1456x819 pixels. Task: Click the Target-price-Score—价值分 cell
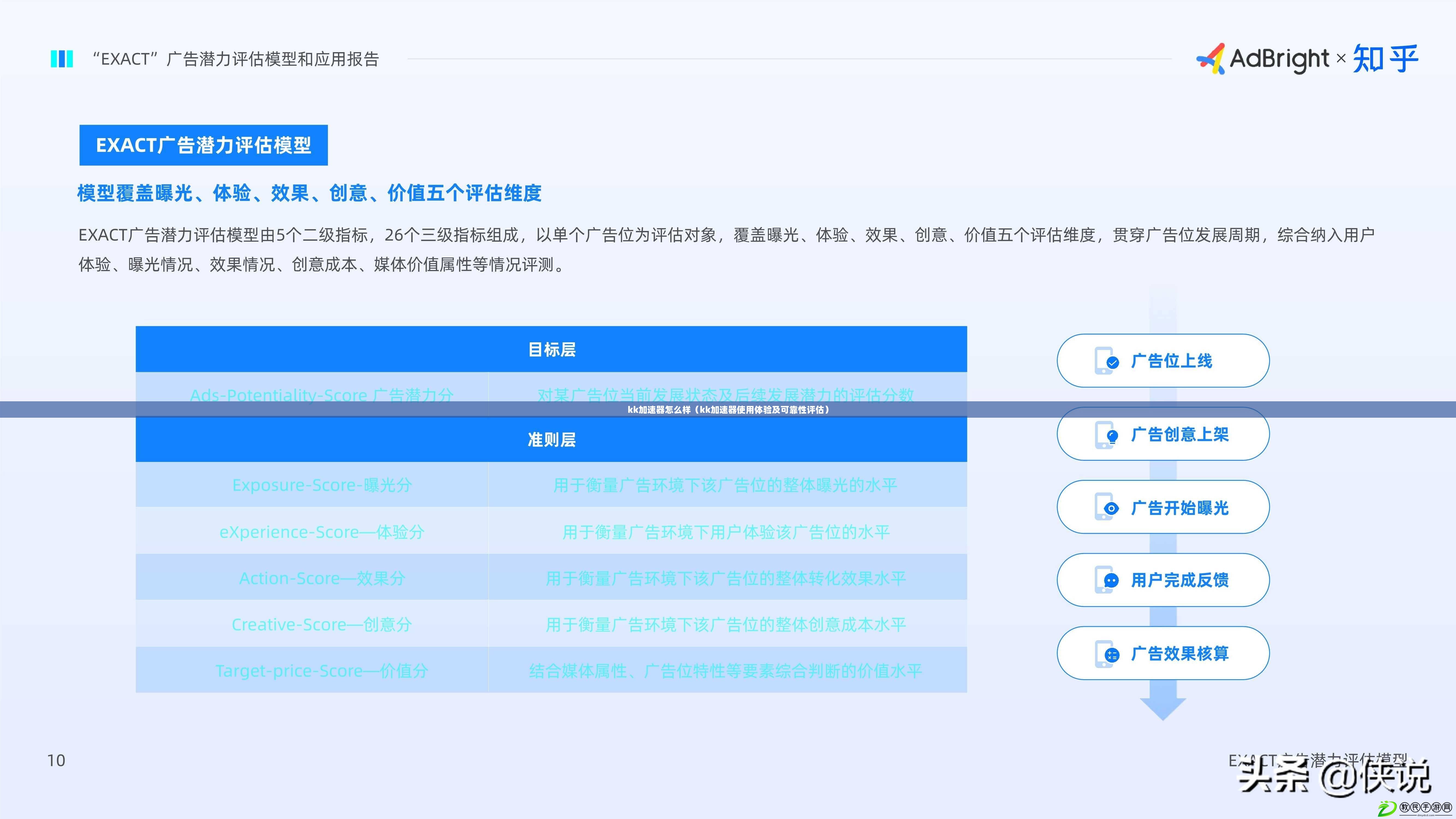click(x=312, y=670)
